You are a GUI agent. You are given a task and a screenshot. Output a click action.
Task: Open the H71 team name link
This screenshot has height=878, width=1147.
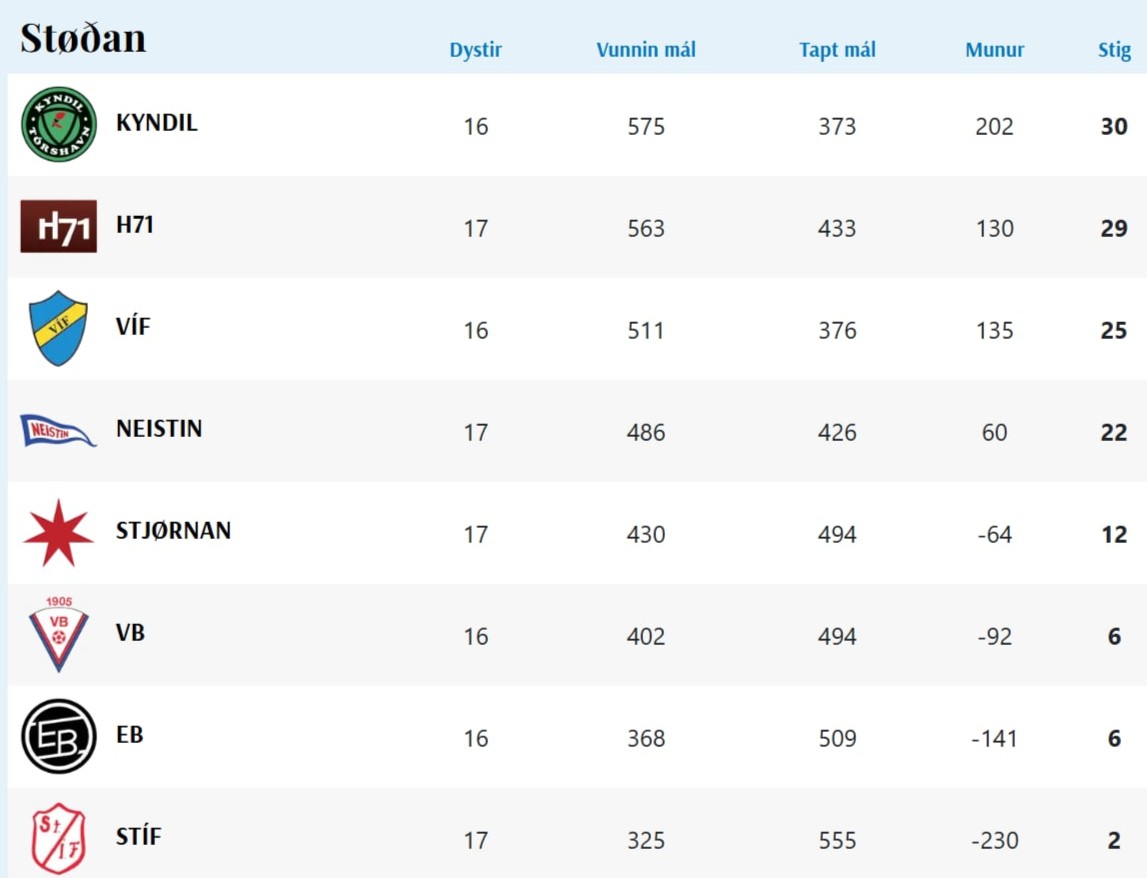(135, 225)
